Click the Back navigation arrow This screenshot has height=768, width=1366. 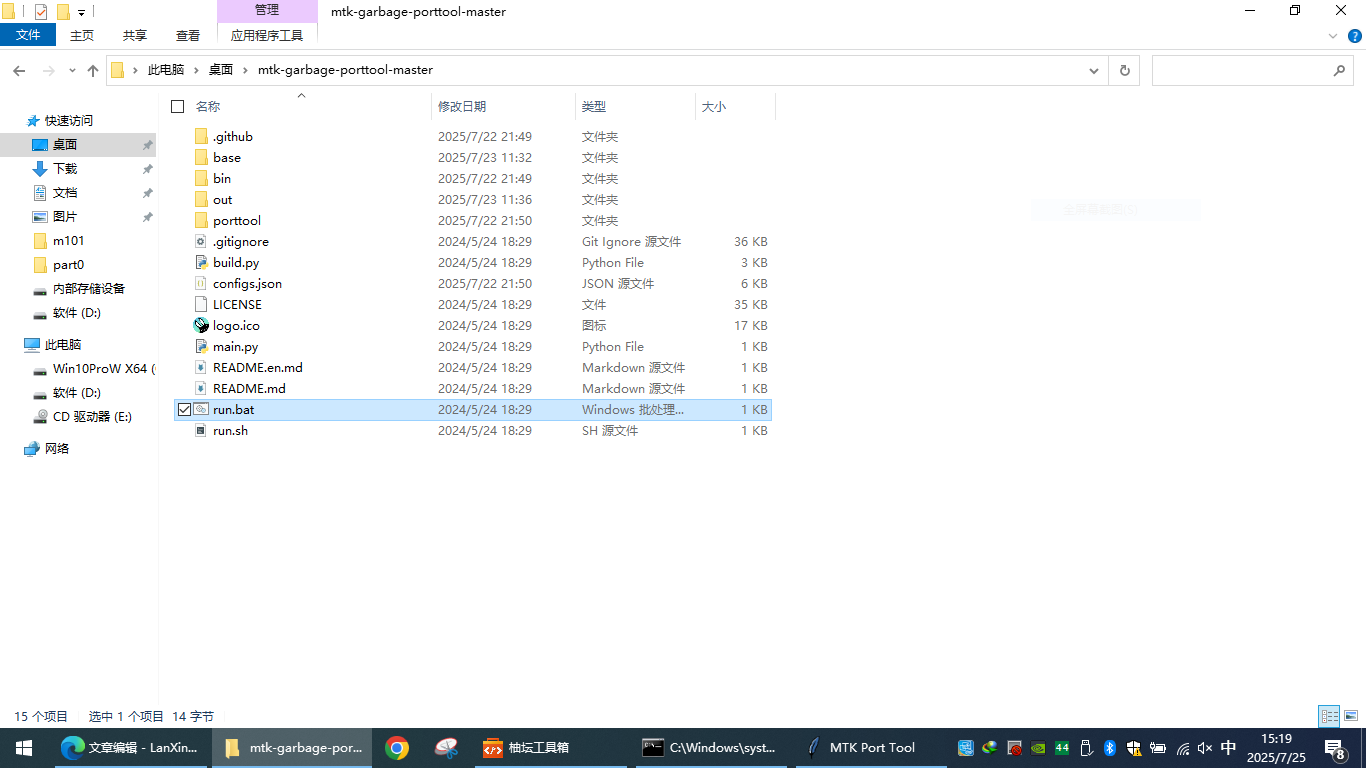pos(19,71)
